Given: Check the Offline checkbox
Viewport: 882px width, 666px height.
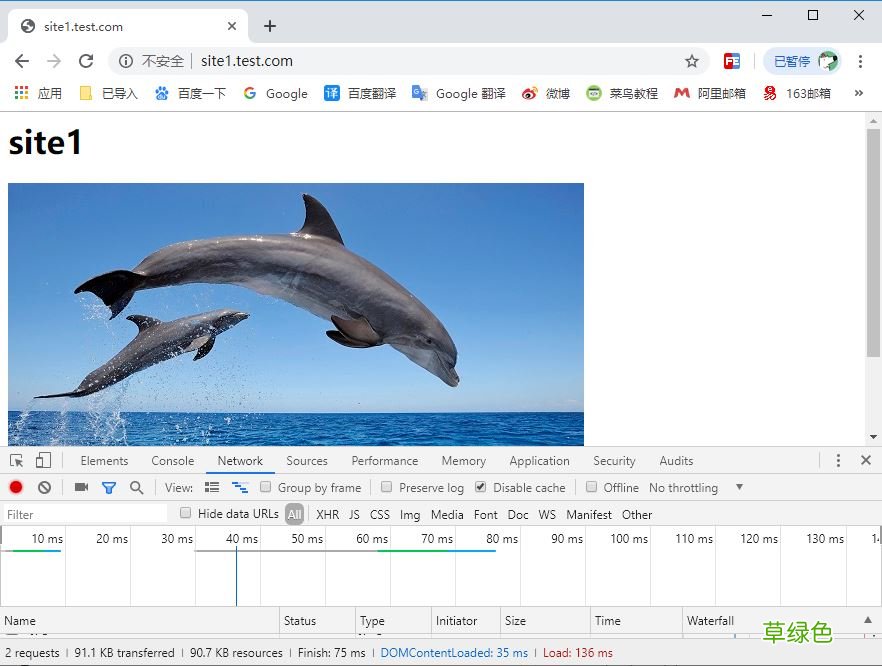Looking at the screenshot, I should (591, 487).
